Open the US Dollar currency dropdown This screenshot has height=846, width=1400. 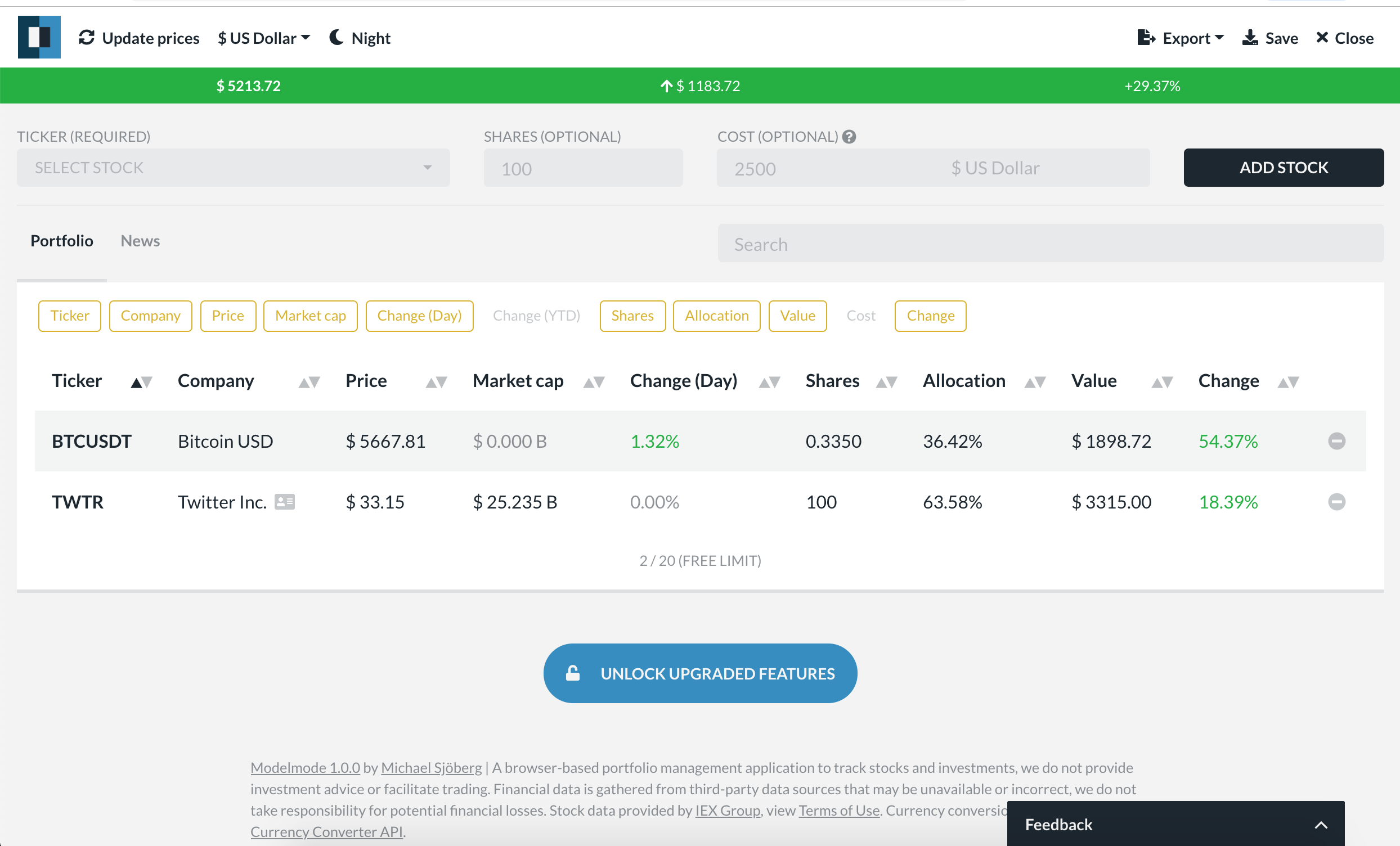tap(264, 38)
